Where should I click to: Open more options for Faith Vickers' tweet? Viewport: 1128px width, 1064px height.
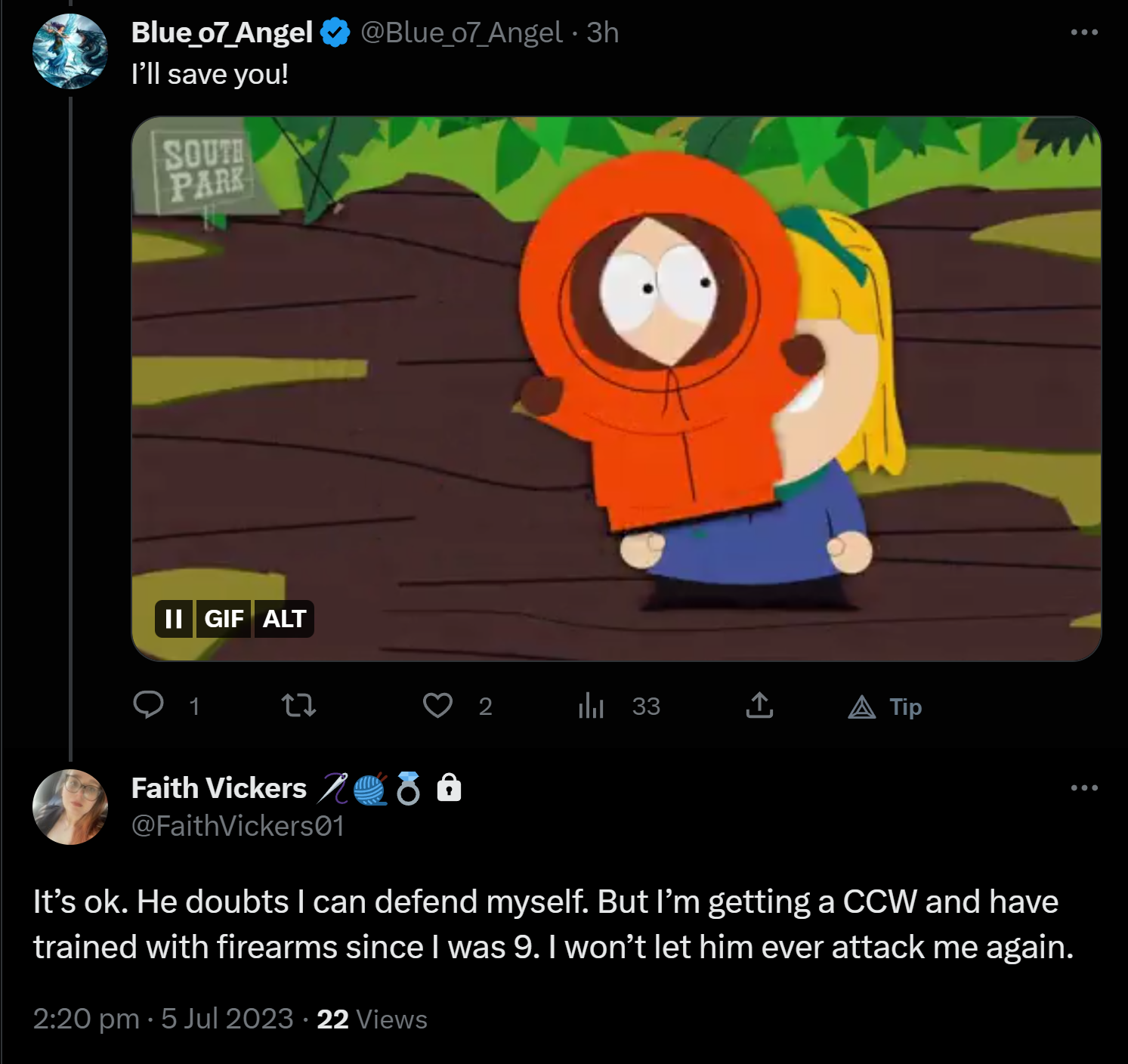(1084, 788)
